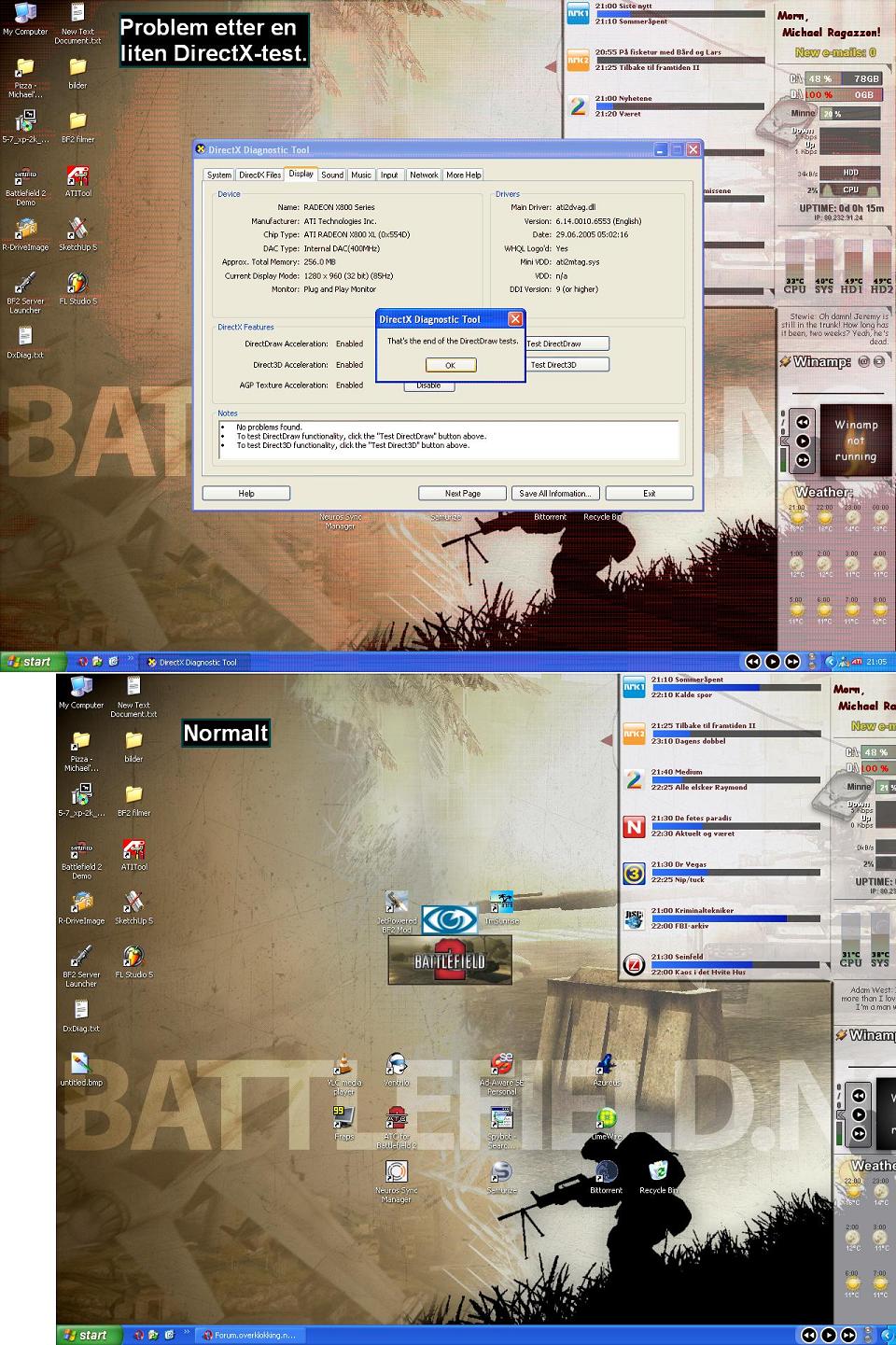Image resolution: width=896 pixels, height=1345 pixels.
Task: Click the 21:05 taskbar clock
Action: pyautogui.click(x=876, y=662)
